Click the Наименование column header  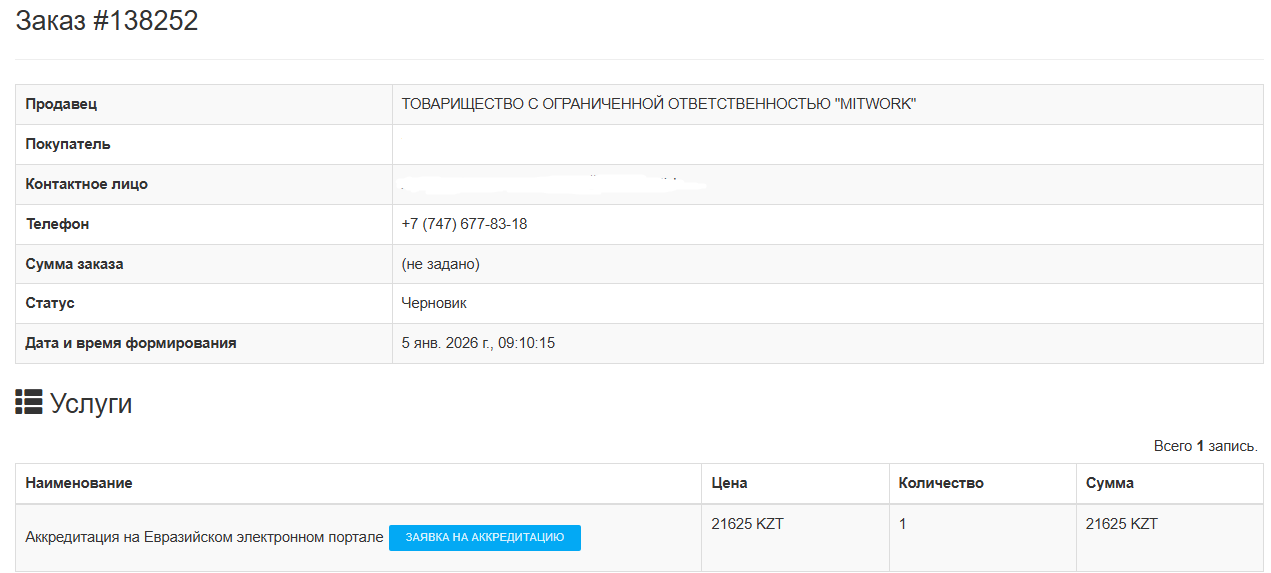pyautogui.click(x=79, y=483)
